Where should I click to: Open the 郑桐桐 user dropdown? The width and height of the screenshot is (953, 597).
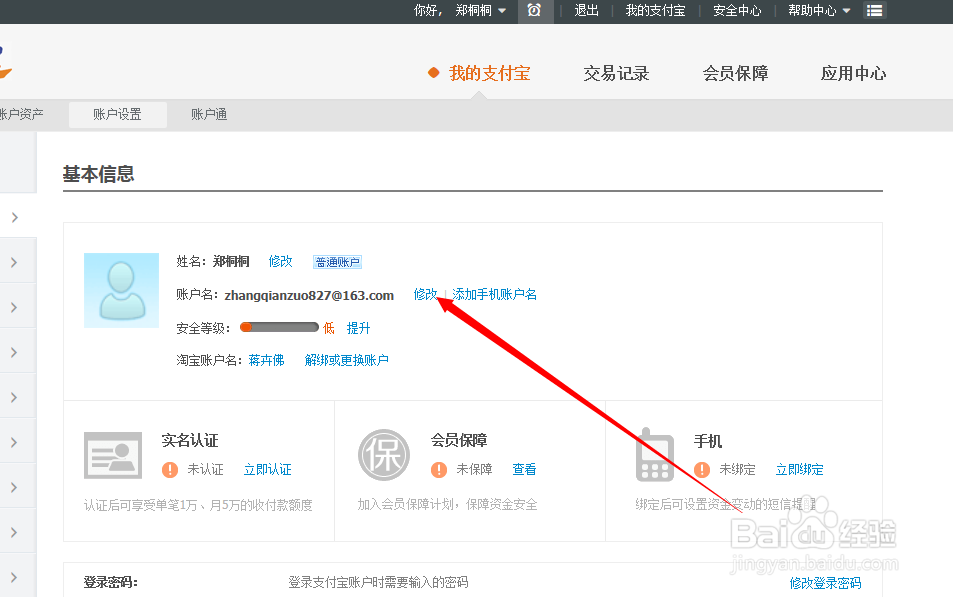coord(480,10)
